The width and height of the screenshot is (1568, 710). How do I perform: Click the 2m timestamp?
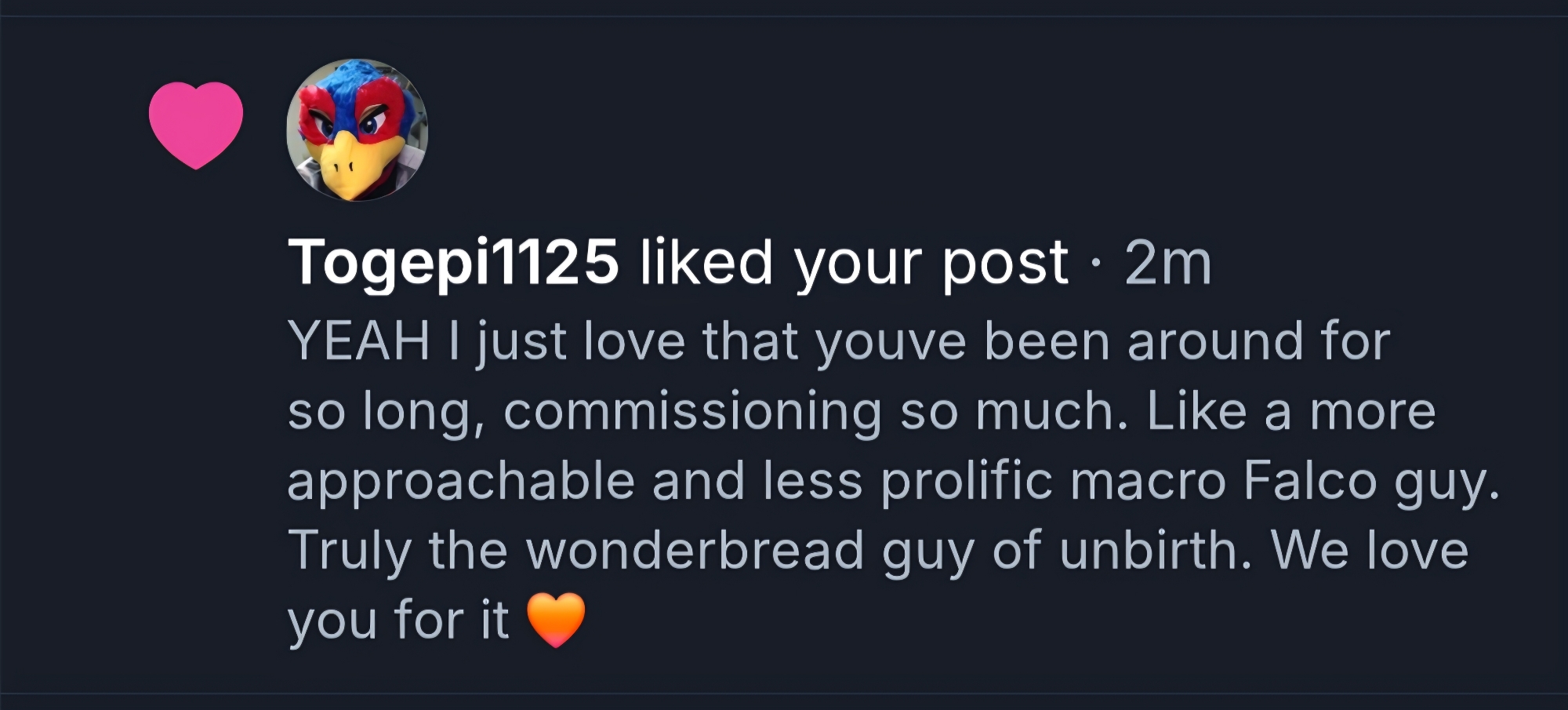click(x=1167, y=262)
